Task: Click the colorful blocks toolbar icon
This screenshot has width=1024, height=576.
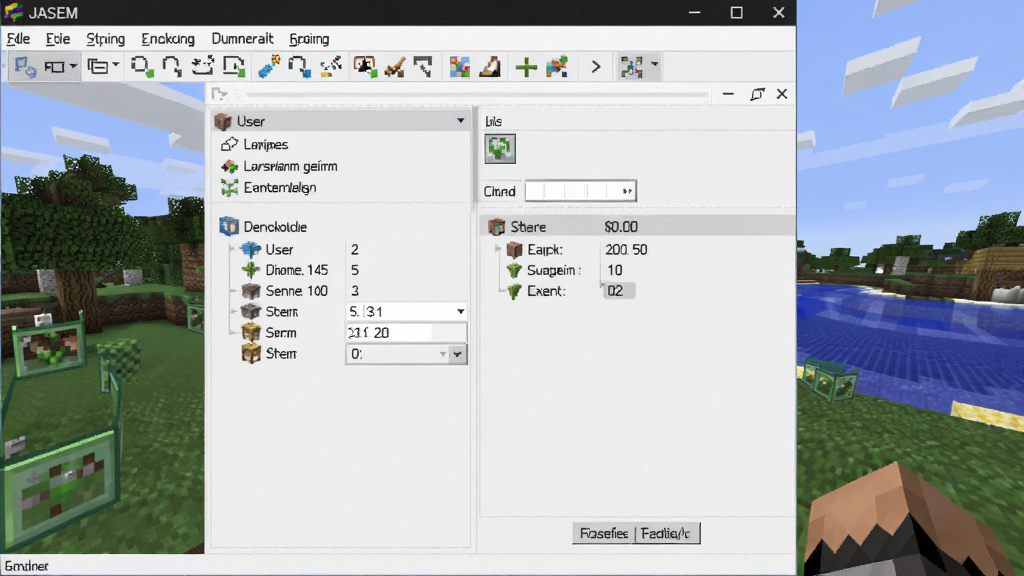Action: coord(460,67)
